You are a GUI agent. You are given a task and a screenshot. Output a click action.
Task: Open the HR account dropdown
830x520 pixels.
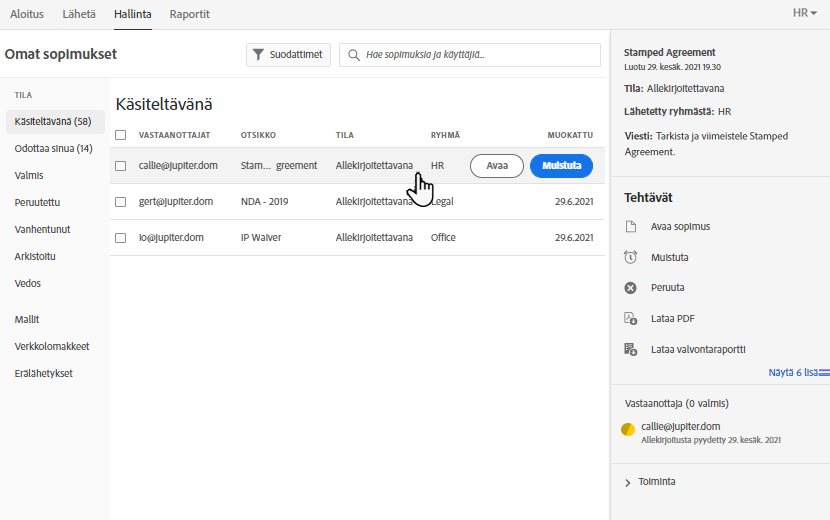click(x=804, y=13)
